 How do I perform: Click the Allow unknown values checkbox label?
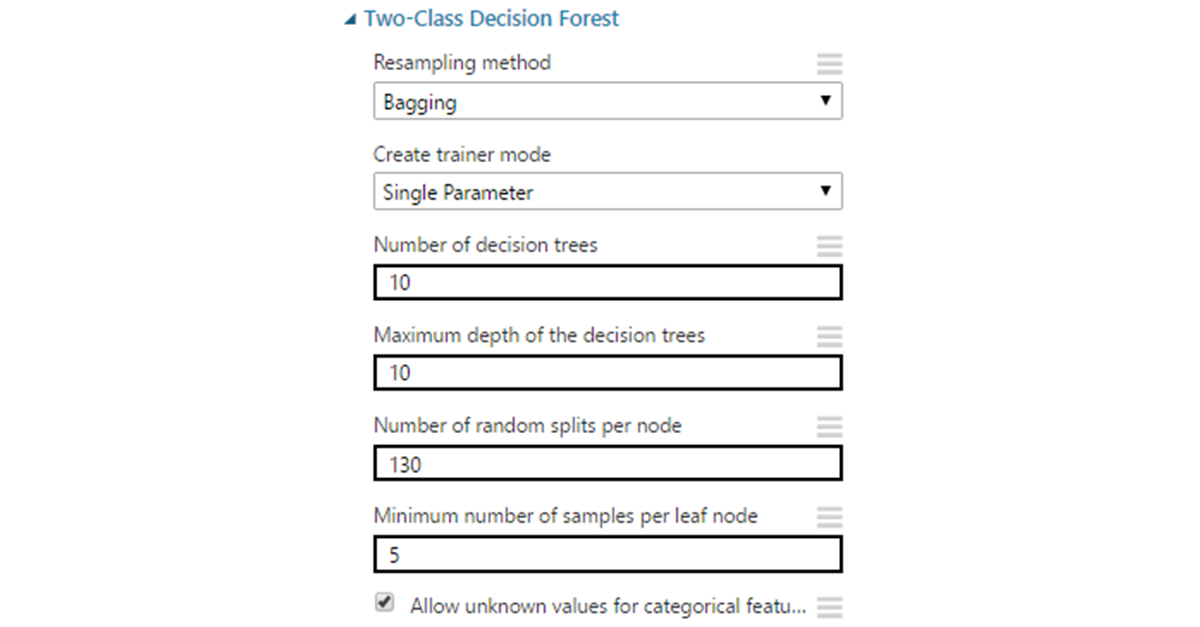[x=607, y=606]
